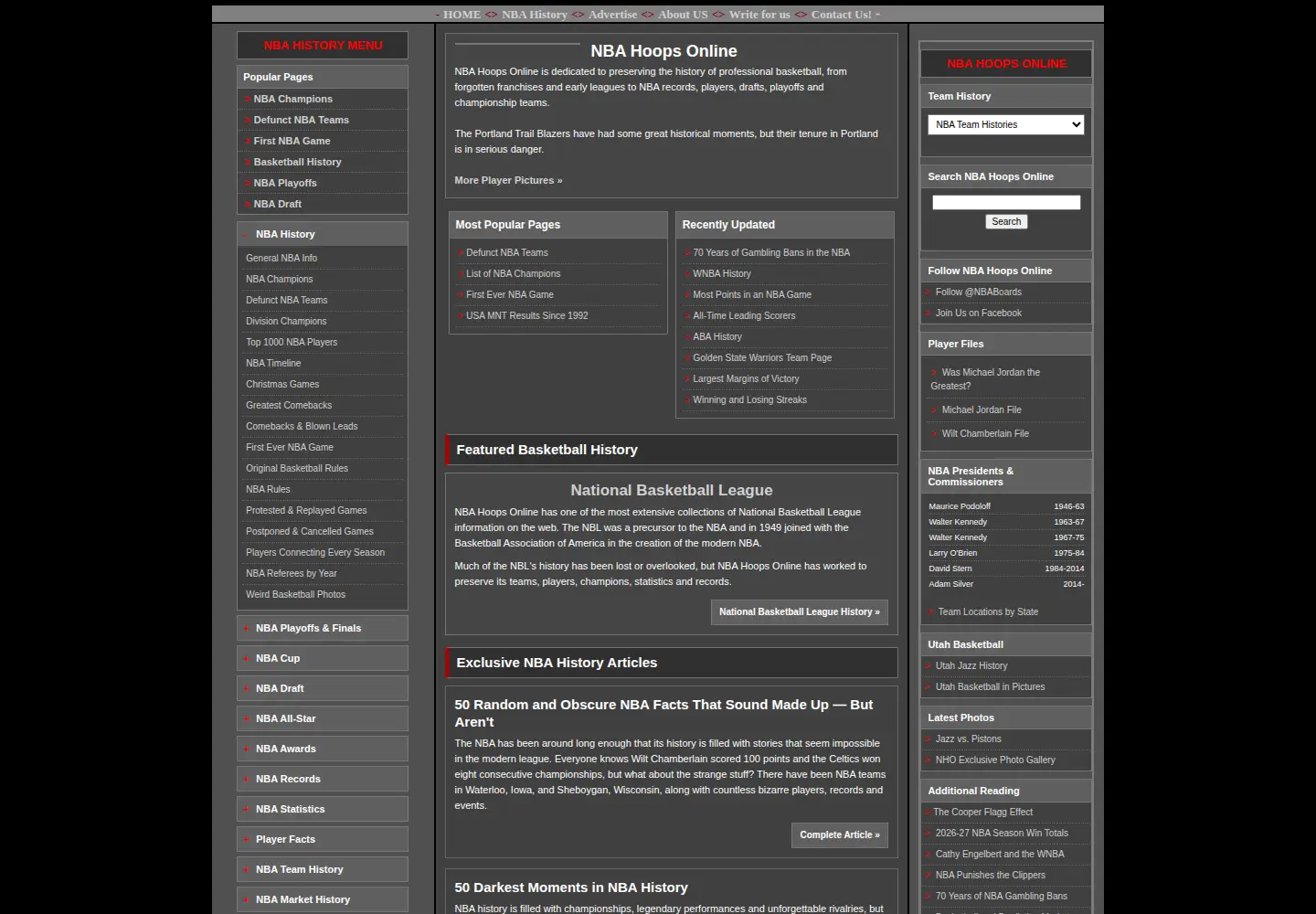Open Write for us menu item
Viewport: 1316px width, 914px height.
click(x=759, y=15)
